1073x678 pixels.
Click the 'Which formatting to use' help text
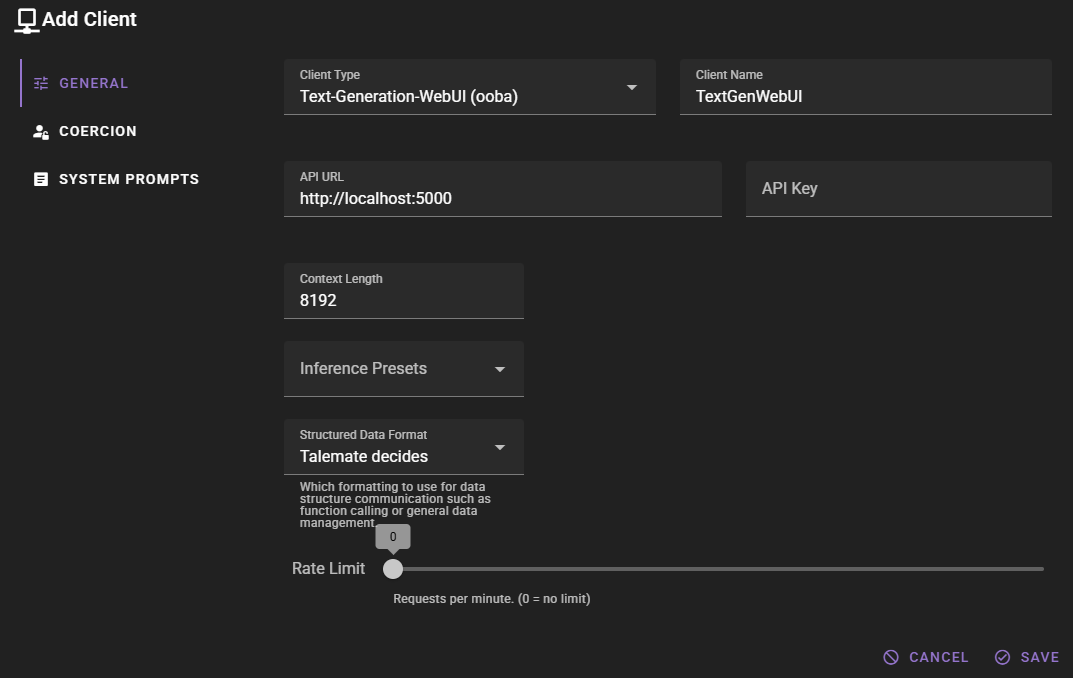click(x=395, y=505)
